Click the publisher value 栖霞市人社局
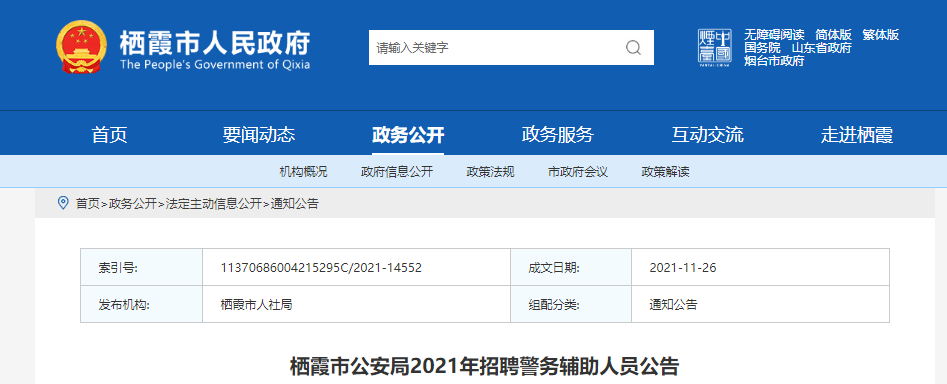947x384 pixels. (257, 305)
